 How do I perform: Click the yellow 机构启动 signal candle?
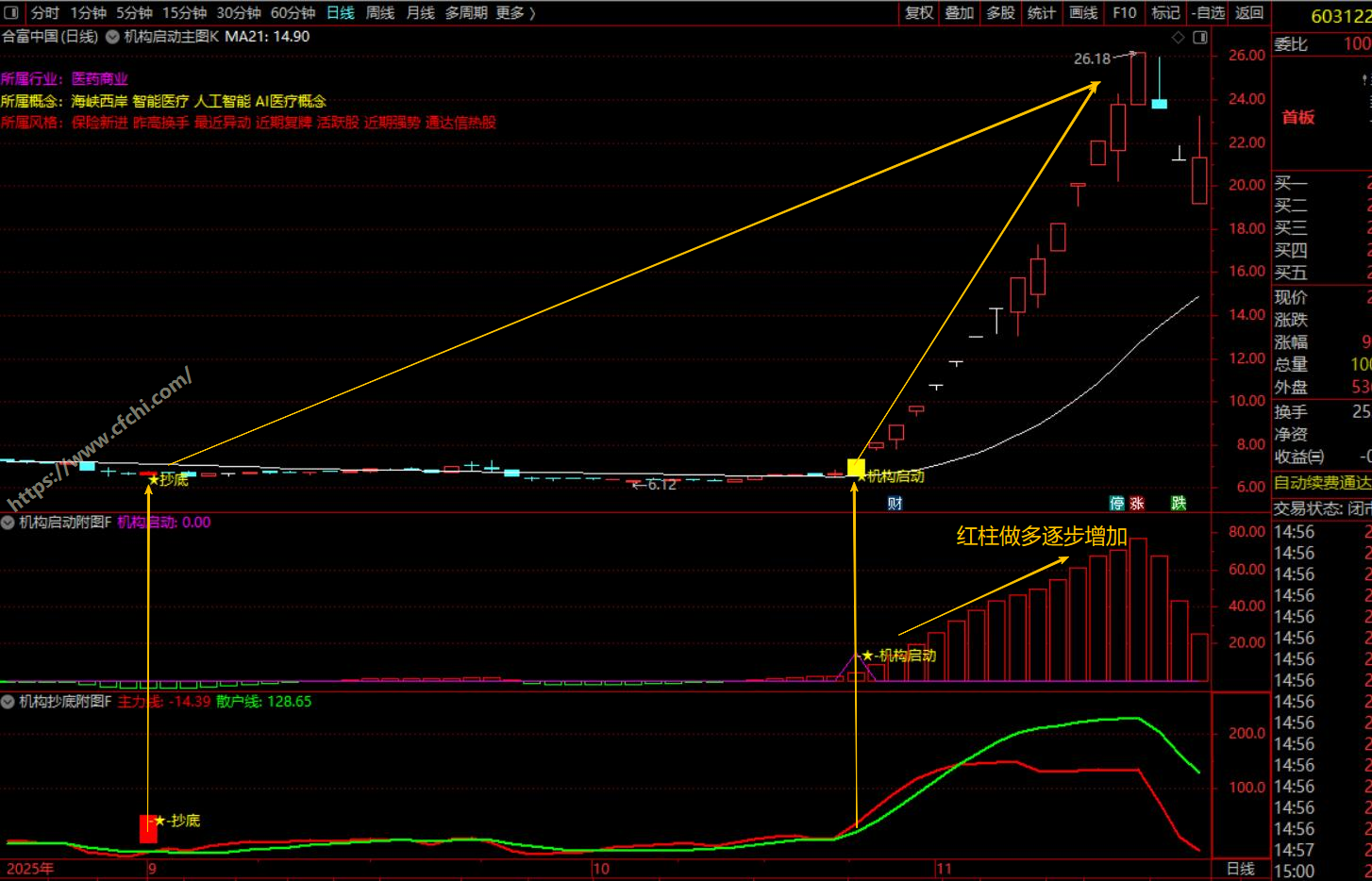(x=856, y=467)
